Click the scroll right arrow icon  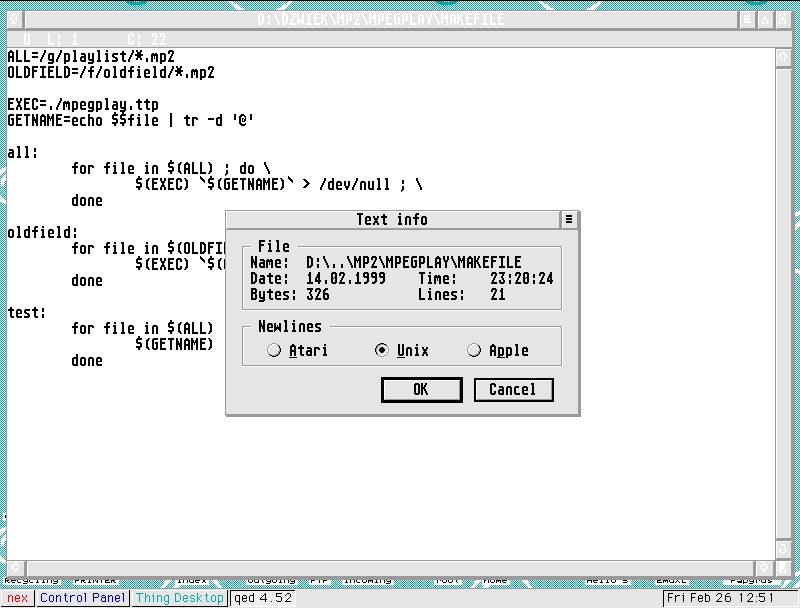pyautogui.click(x=765, y=569)
